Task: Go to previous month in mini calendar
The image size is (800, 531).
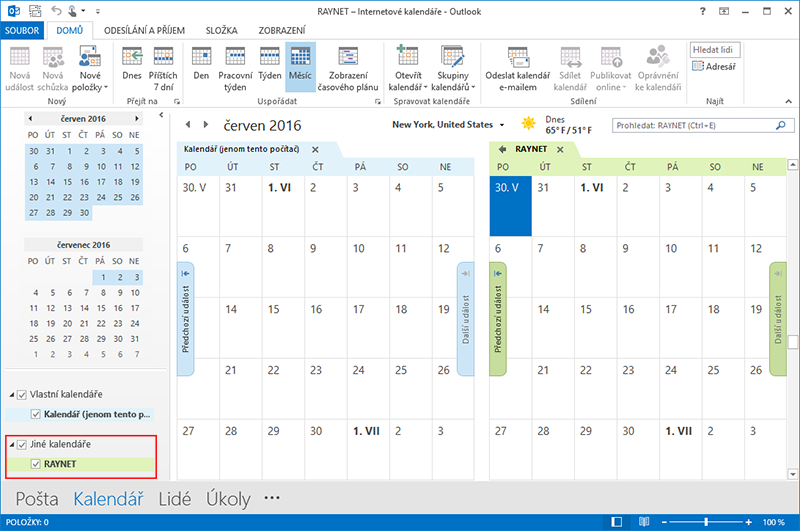Action: 30,118
